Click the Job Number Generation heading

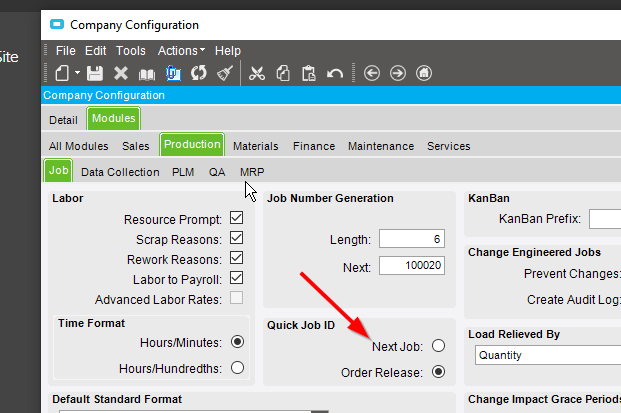pyautogui.click(x=330, y=198)
